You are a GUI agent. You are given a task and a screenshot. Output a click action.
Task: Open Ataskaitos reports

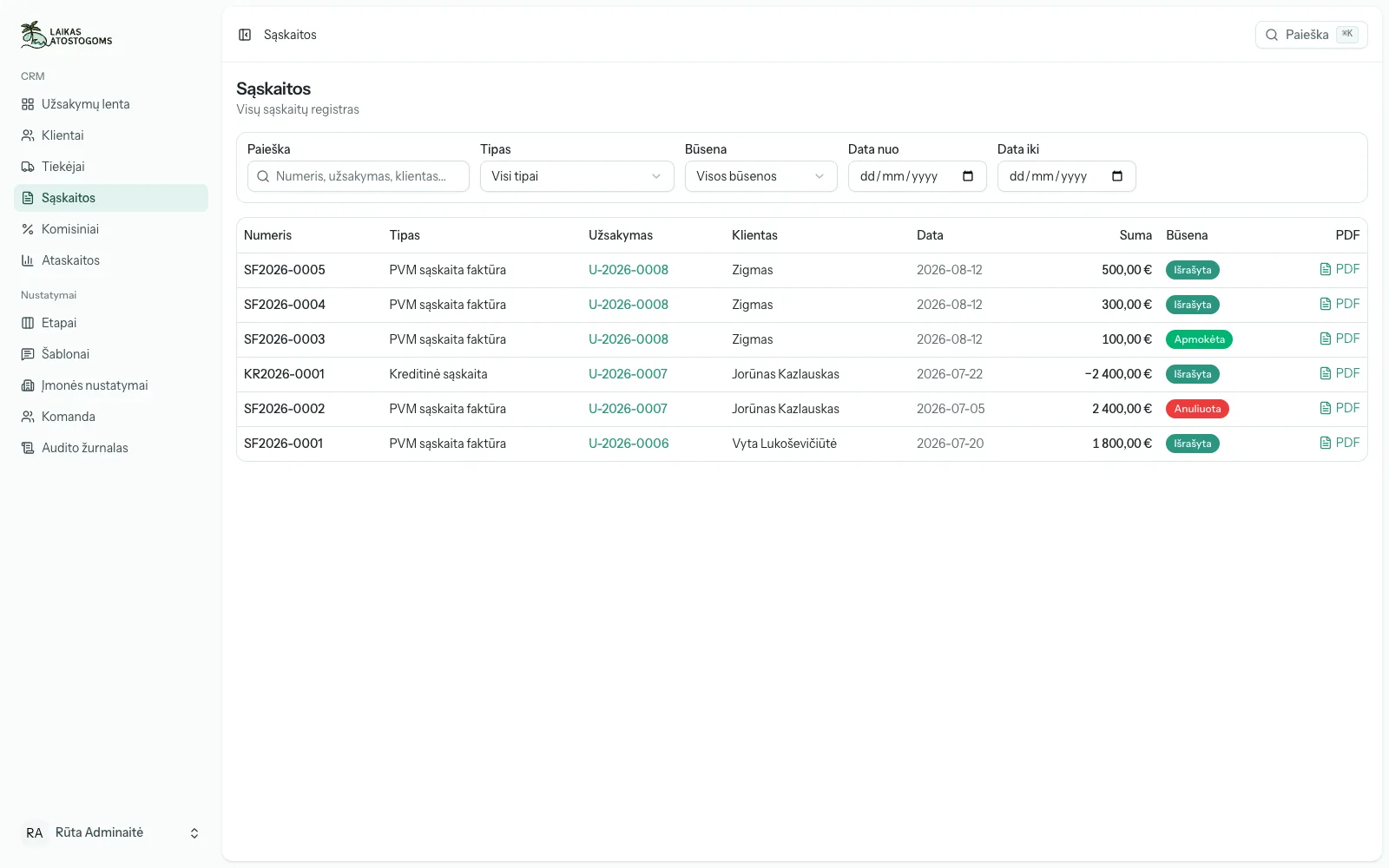111,260
